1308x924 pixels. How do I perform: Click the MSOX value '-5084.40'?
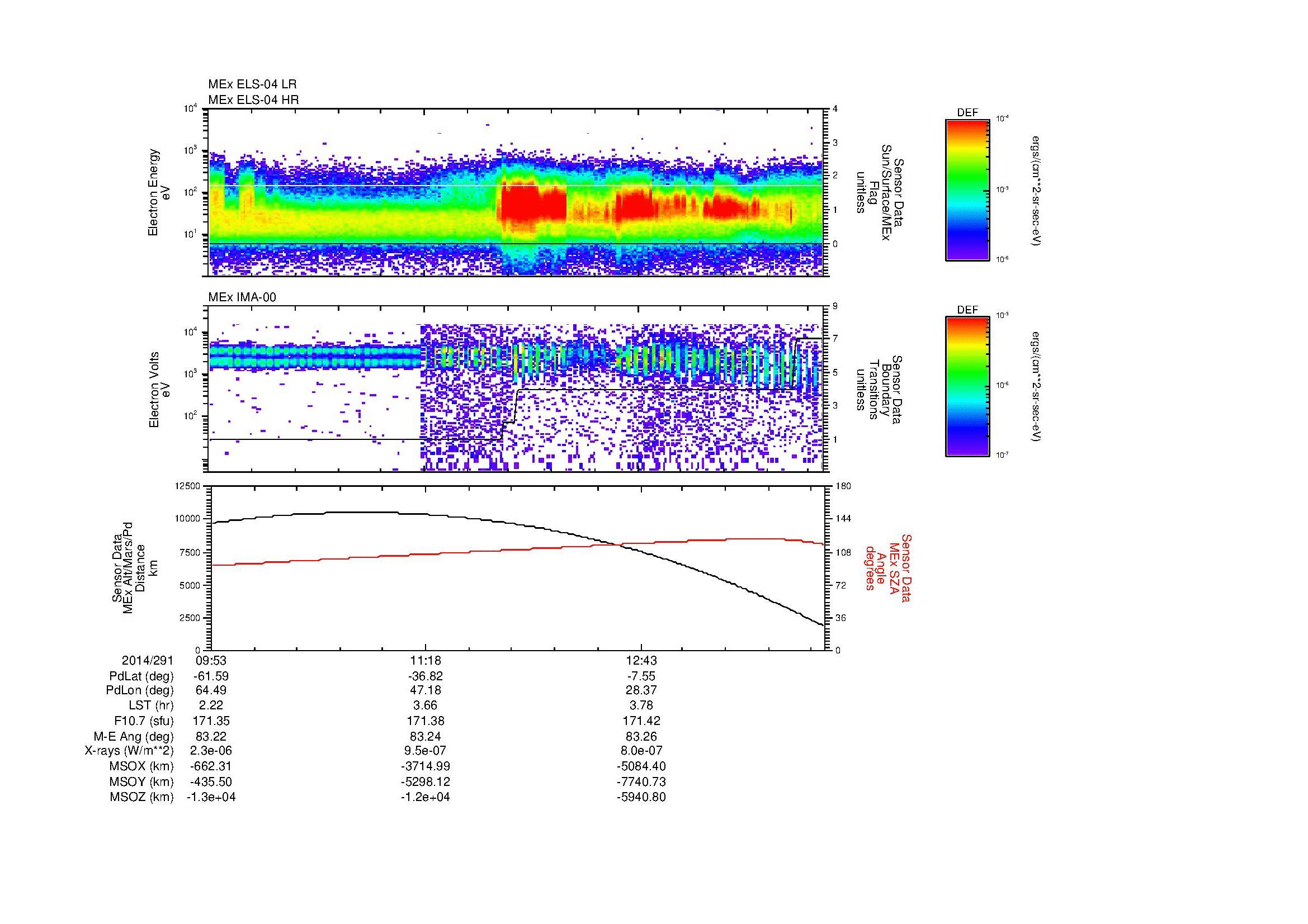coord(641,766)
